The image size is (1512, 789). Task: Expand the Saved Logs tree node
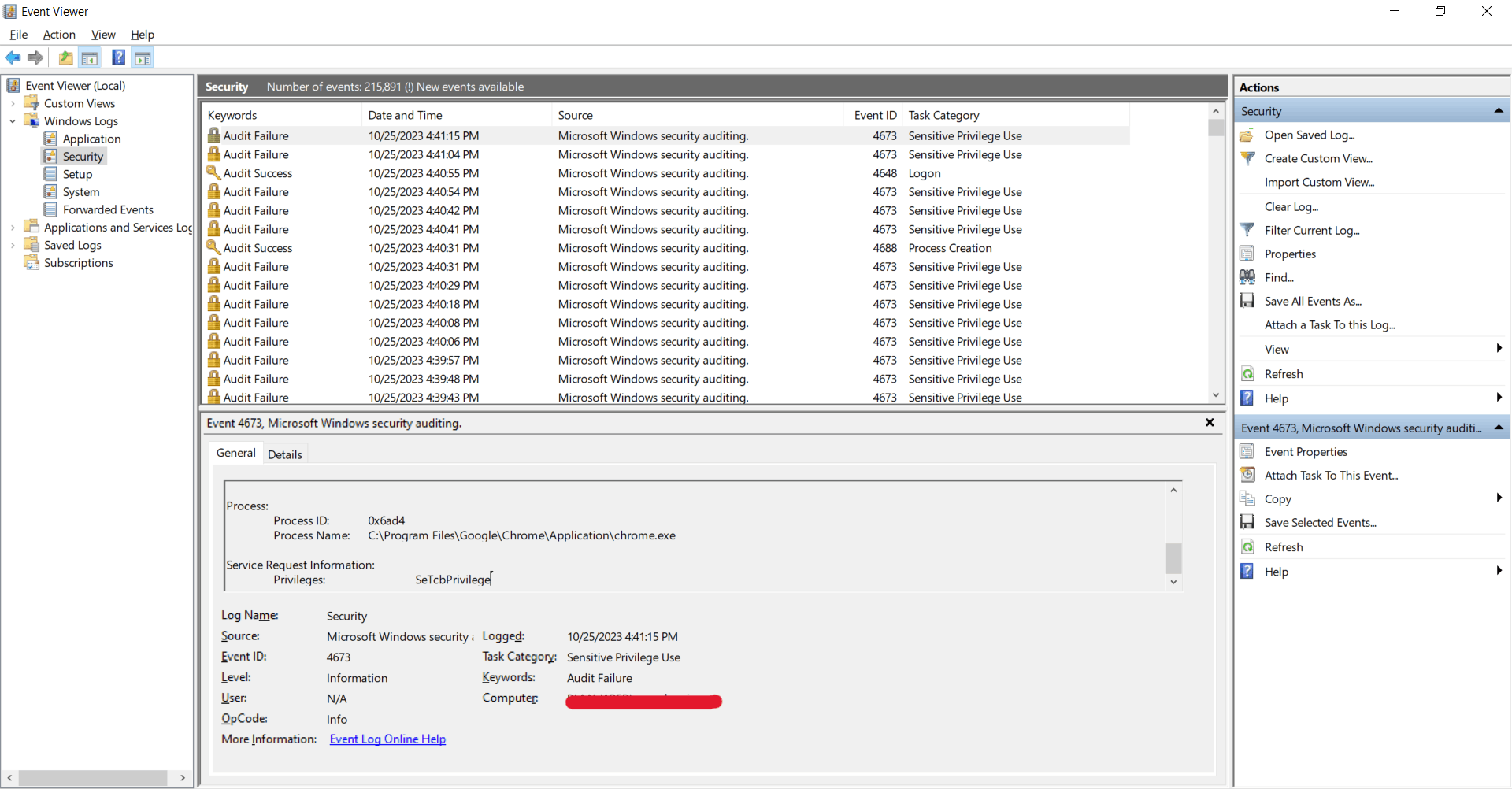(13, 245)
